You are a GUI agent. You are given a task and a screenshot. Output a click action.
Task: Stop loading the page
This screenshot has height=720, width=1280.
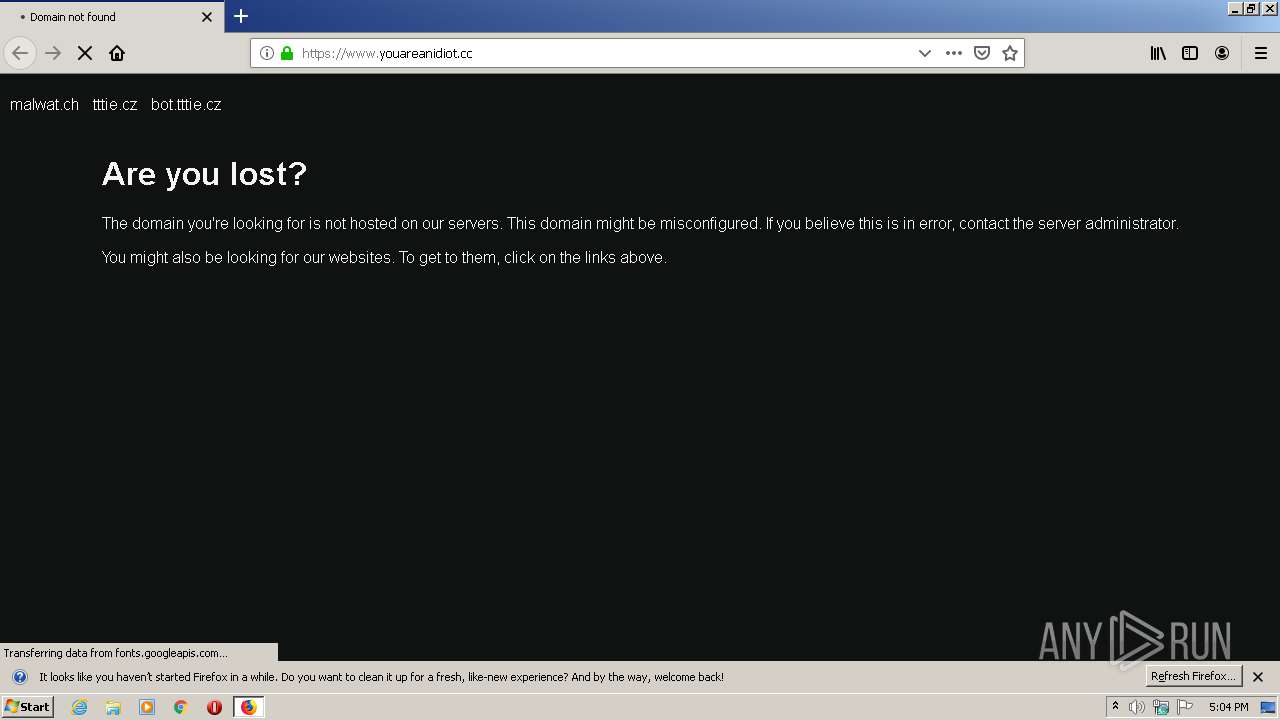(85, 53)
